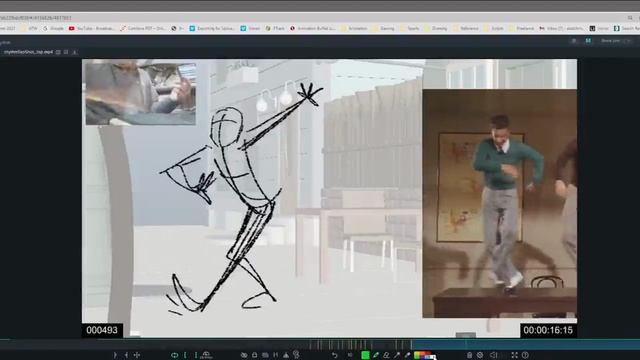
Task: Click the teal icon in the top-right header
Action: point(588,41)
